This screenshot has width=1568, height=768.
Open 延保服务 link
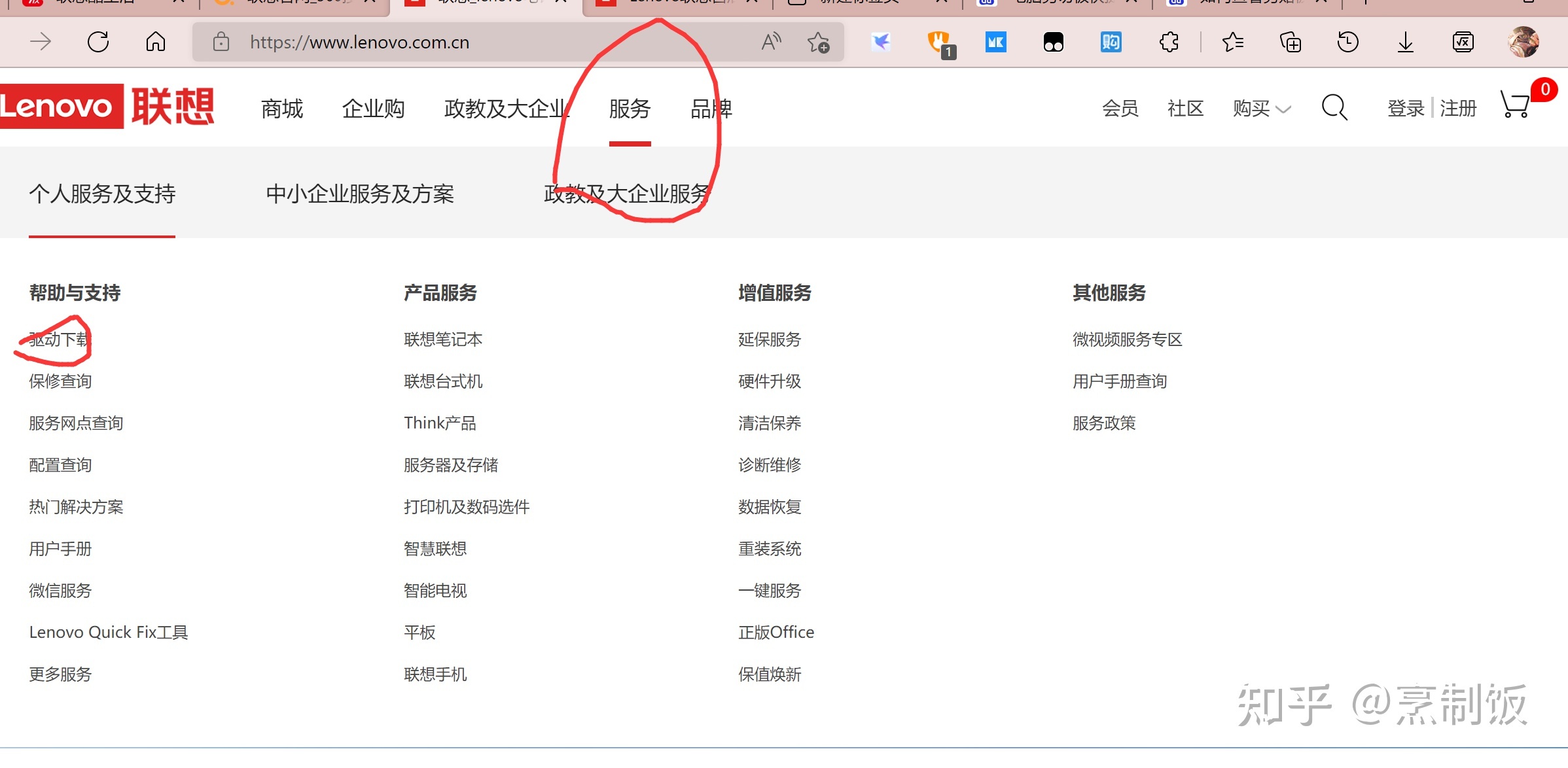pyautogui.click(x=770, y=340)
